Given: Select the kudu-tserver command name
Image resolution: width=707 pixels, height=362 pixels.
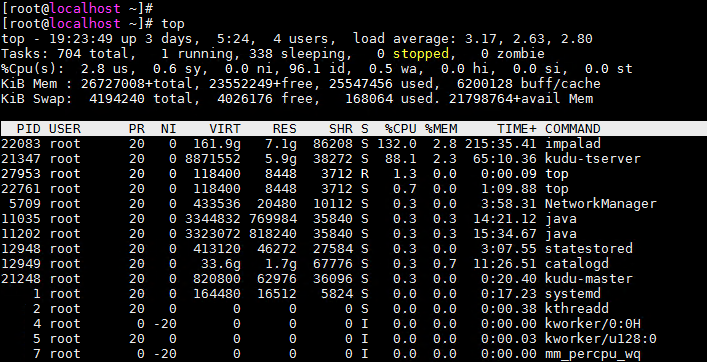Looking at the screenshot, I should pyautogui.click(x=592, y=159).
